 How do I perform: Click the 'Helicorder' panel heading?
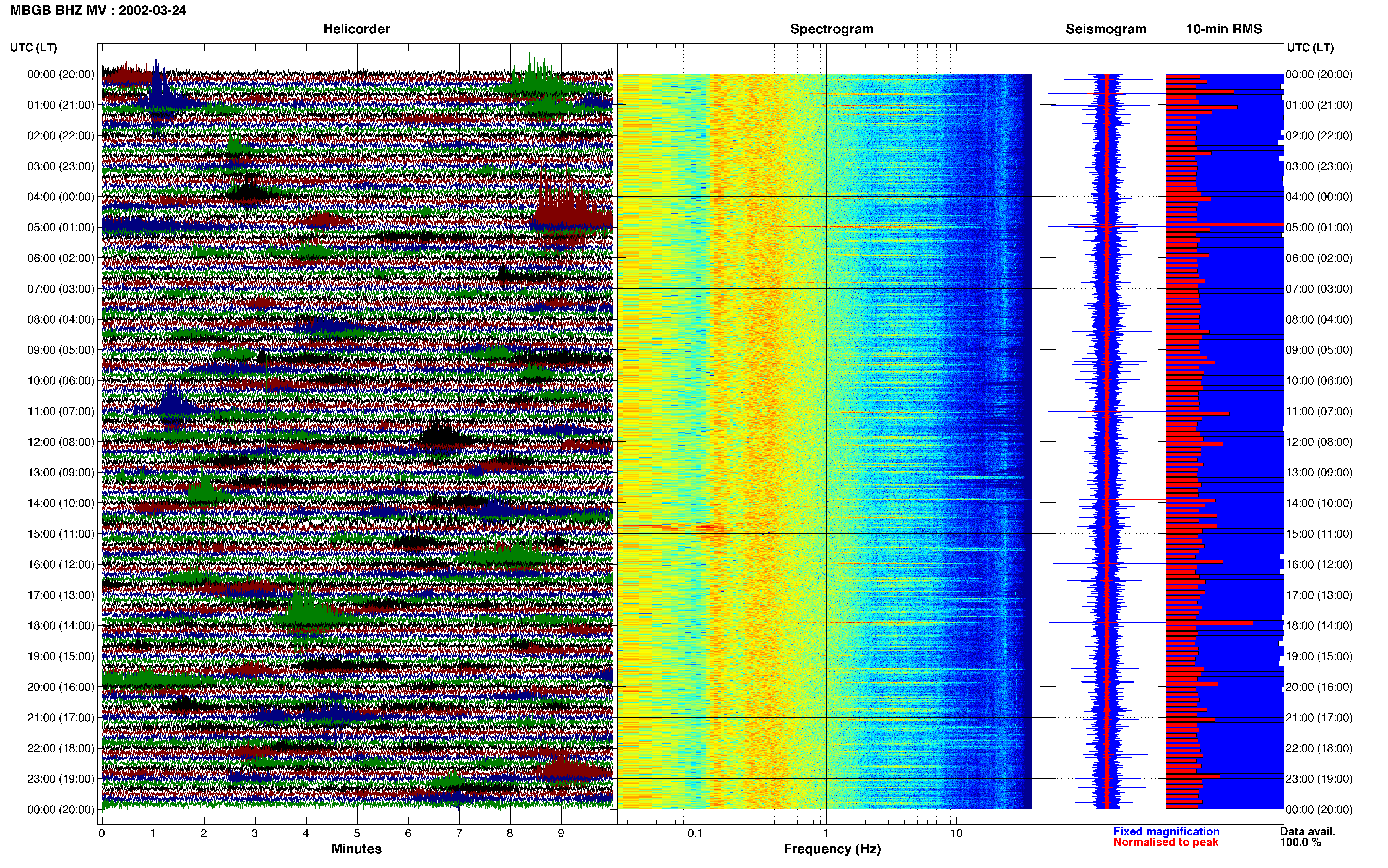pyautogui.click(x=356, y=29)
